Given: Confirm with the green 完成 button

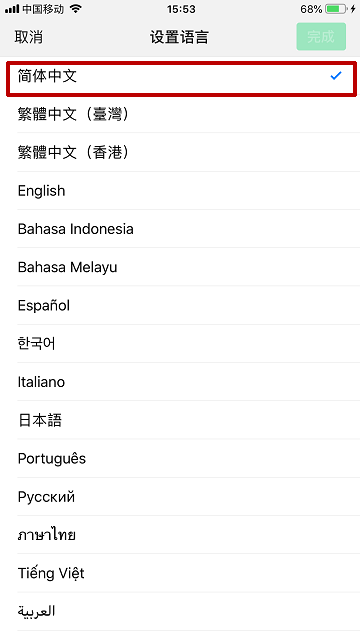Looking at the screenshot, I should (x=321, y=37).
